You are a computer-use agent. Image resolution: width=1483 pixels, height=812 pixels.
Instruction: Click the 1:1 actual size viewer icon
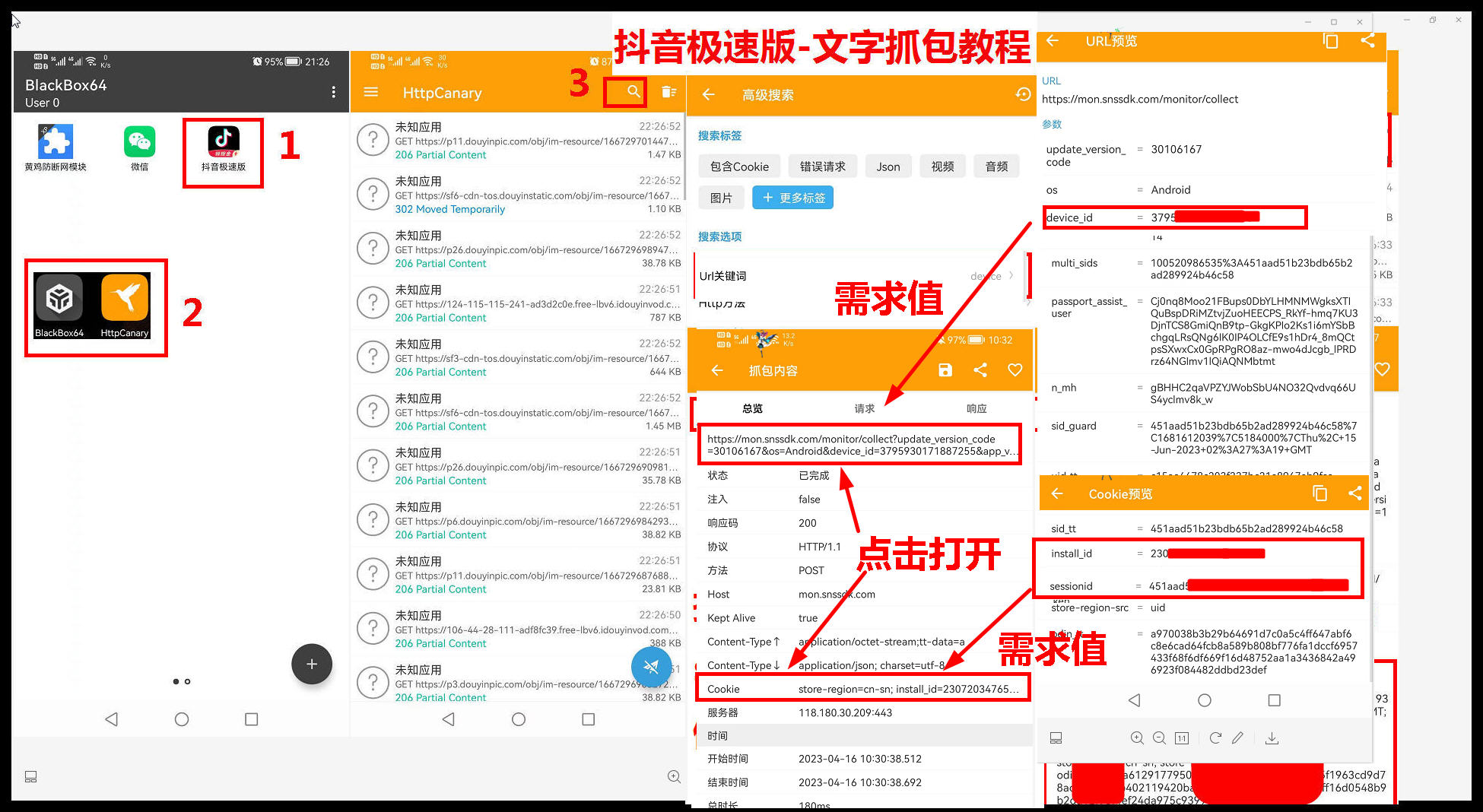coord(1182,737)
